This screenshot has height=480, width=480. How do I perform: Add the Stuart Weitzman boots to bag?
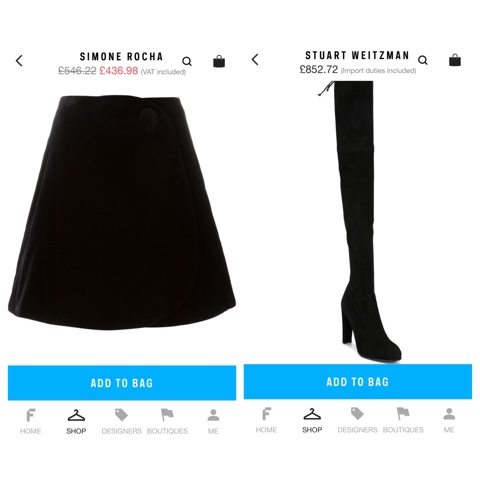click(x=358, y=382)
